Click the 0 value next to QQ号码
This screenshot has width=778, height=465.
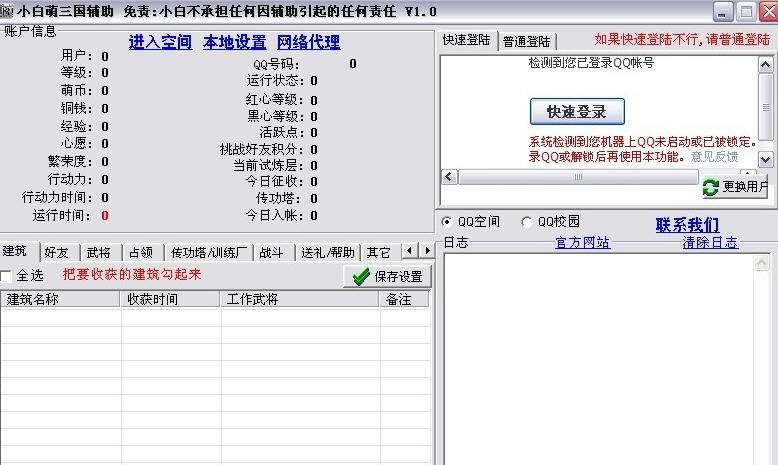(353, 64)
